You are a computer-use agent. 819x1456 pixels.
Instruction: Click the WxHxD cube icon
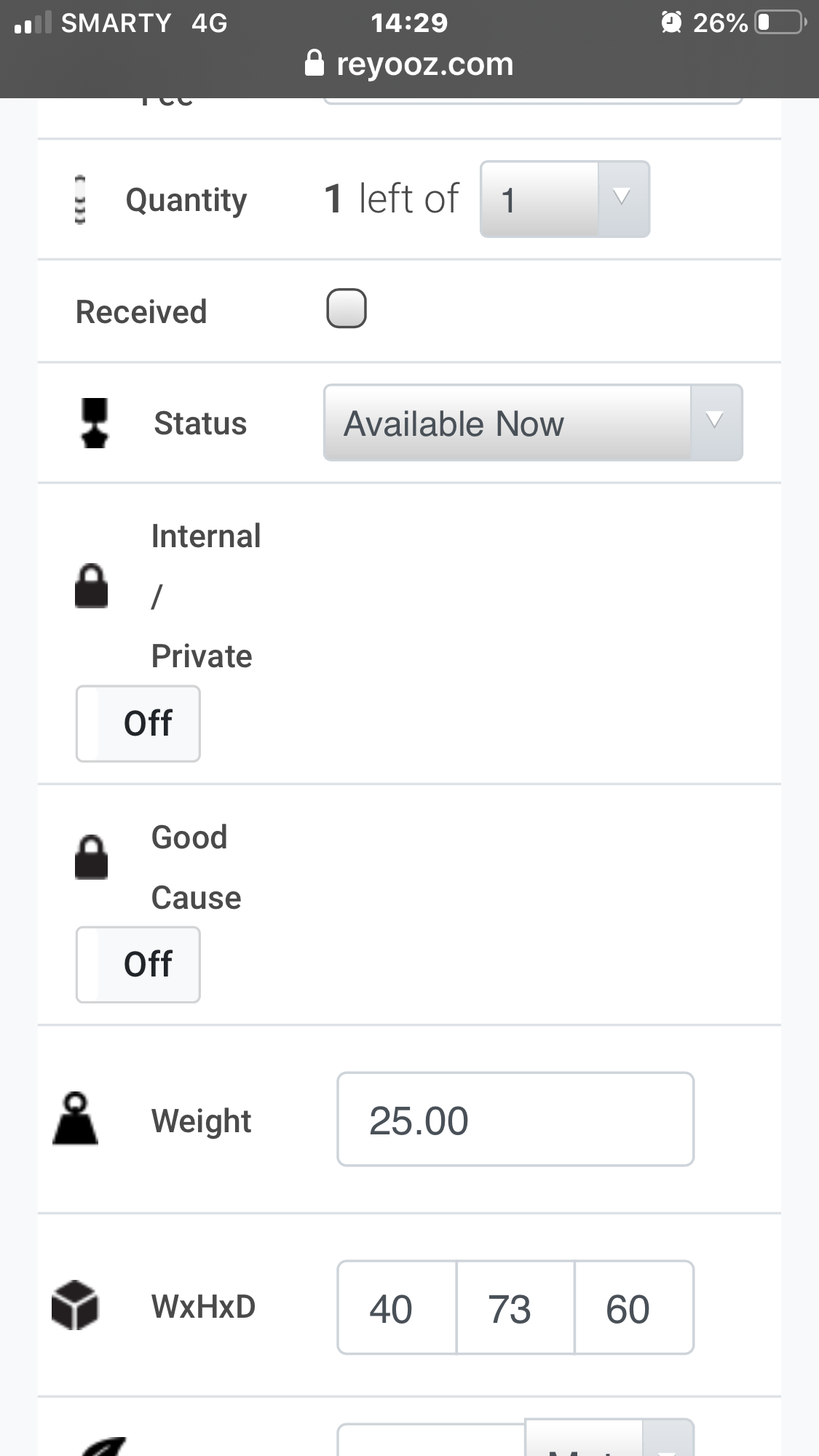(75, 1305)
